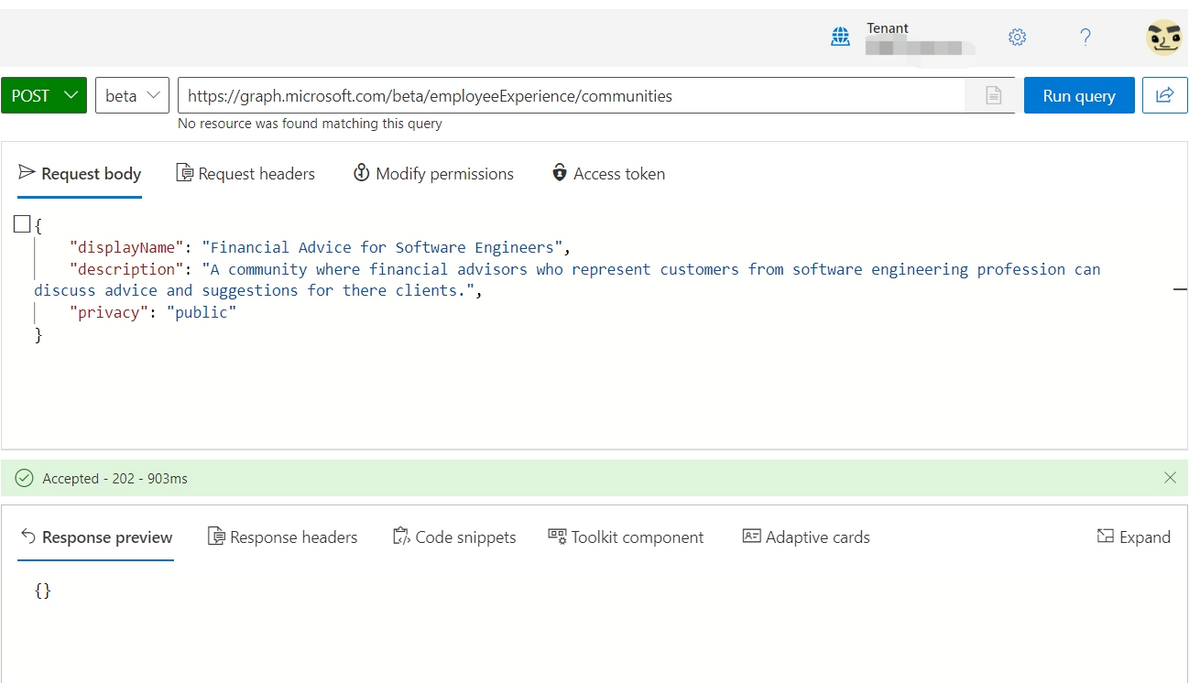This screenshot has height=683, width=1200.
Task: Switch to the Request headers tab
Action: (x=245, y=173)
